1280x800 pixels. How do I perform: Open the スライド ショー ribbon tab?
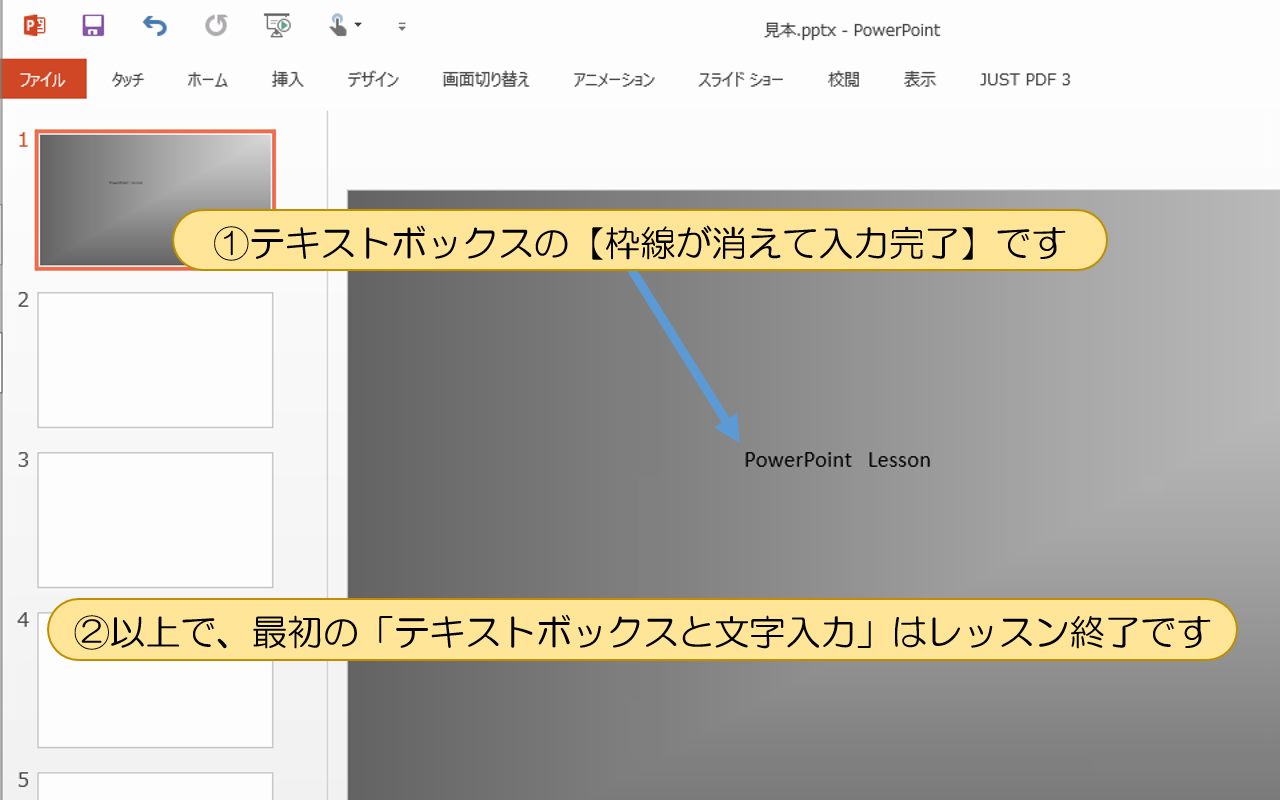tap(741, 80)
